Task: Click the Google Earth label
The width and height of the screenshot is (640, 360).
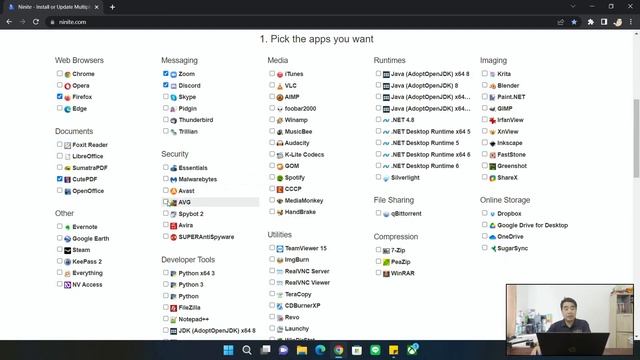Action: [91, 239]
